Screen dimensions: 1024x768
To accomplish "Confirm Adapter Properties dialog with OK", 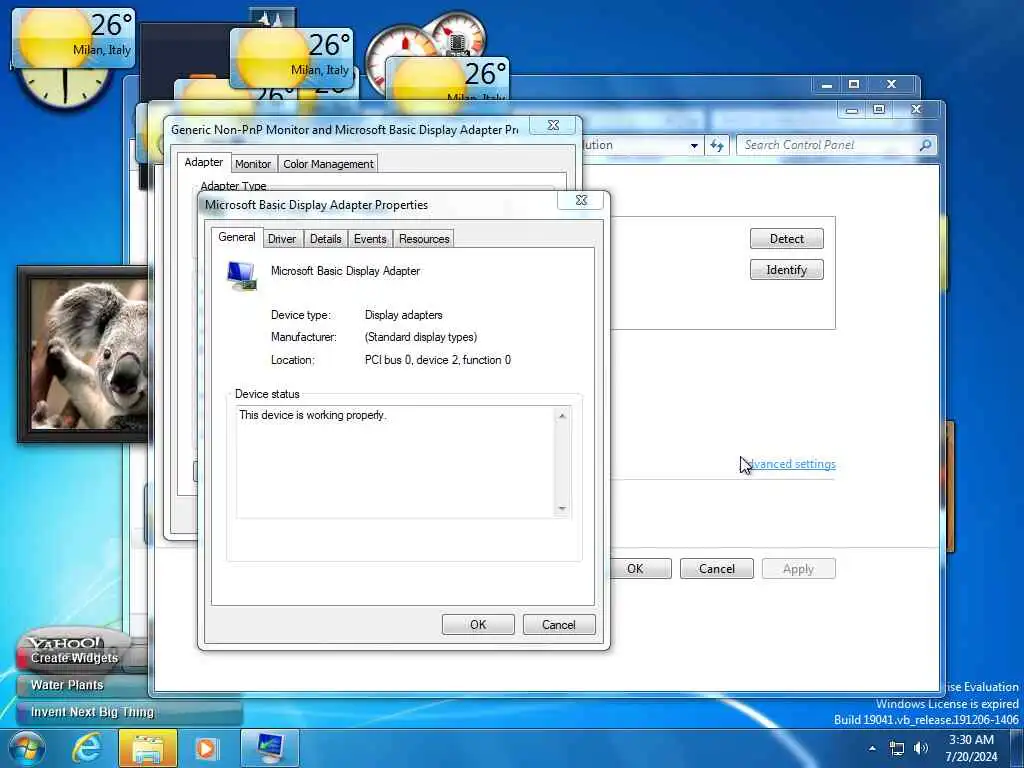I will pyautogui.click(x=478, y=624).
